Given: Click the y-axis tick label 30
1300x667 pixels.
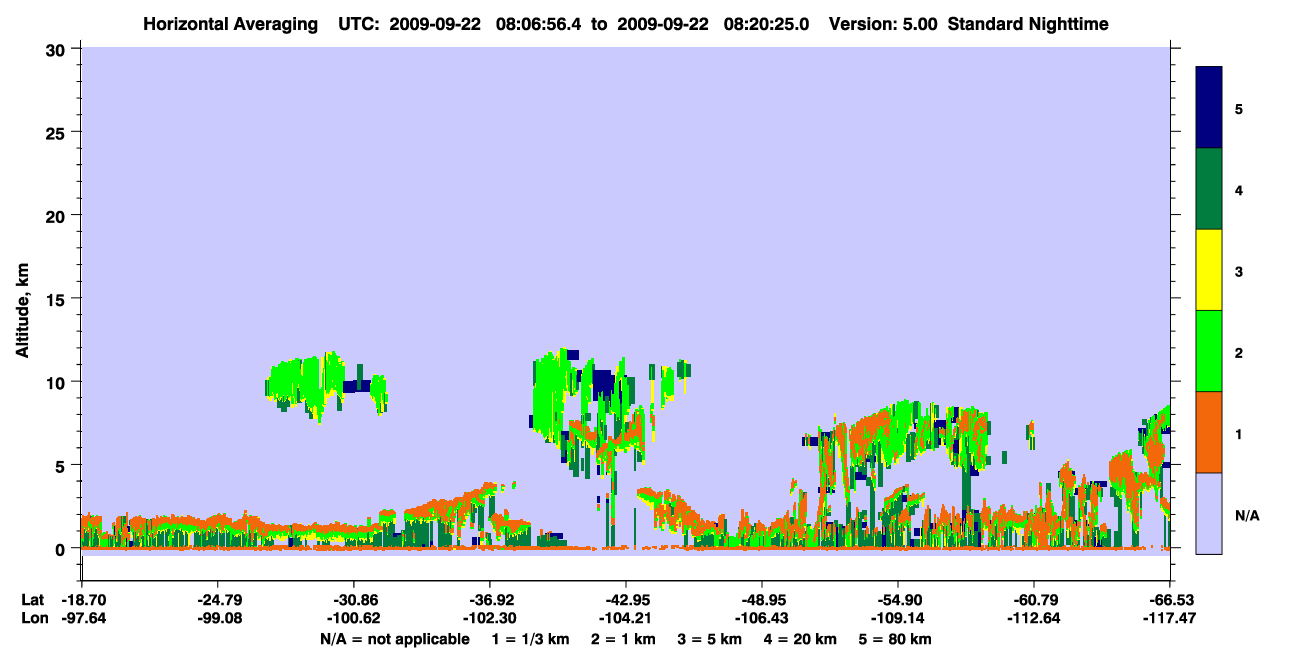Looking at the screenshot, I should pyautogui.click(x=56, y=49).
